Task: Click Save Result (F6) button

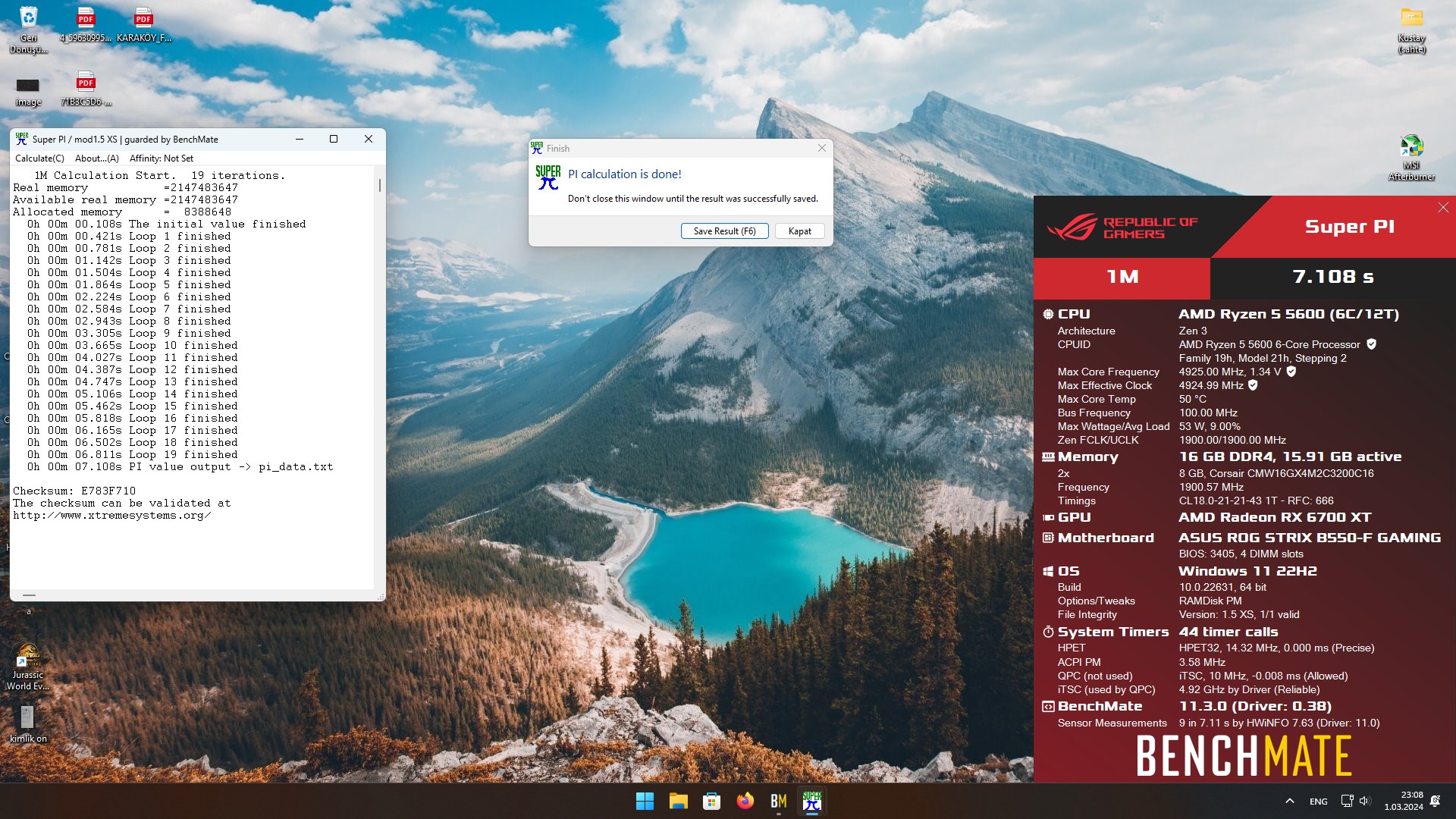Action: click(x=724, y=231)
